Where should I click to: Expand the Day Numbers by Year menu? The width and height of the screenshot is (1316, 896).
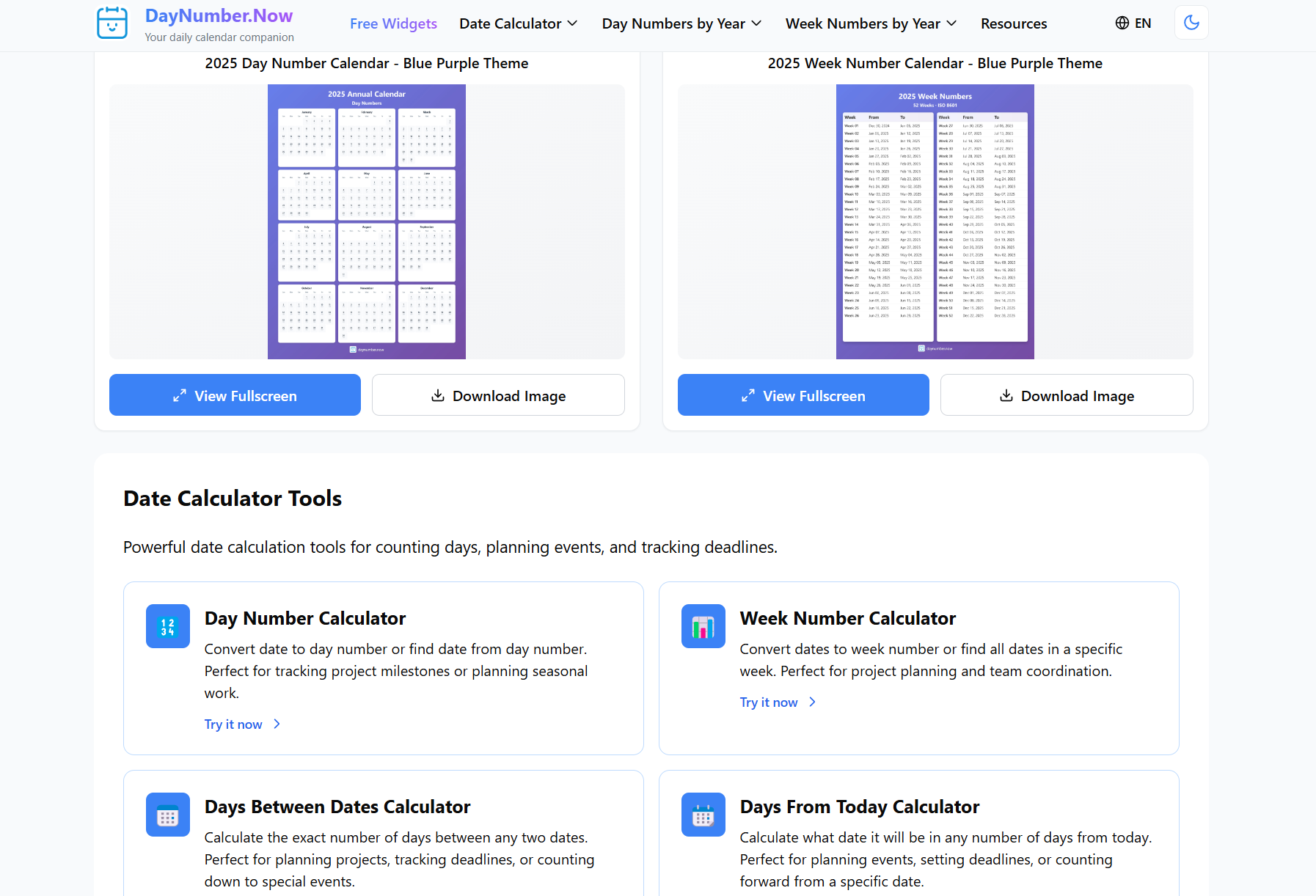click(681, 23)
